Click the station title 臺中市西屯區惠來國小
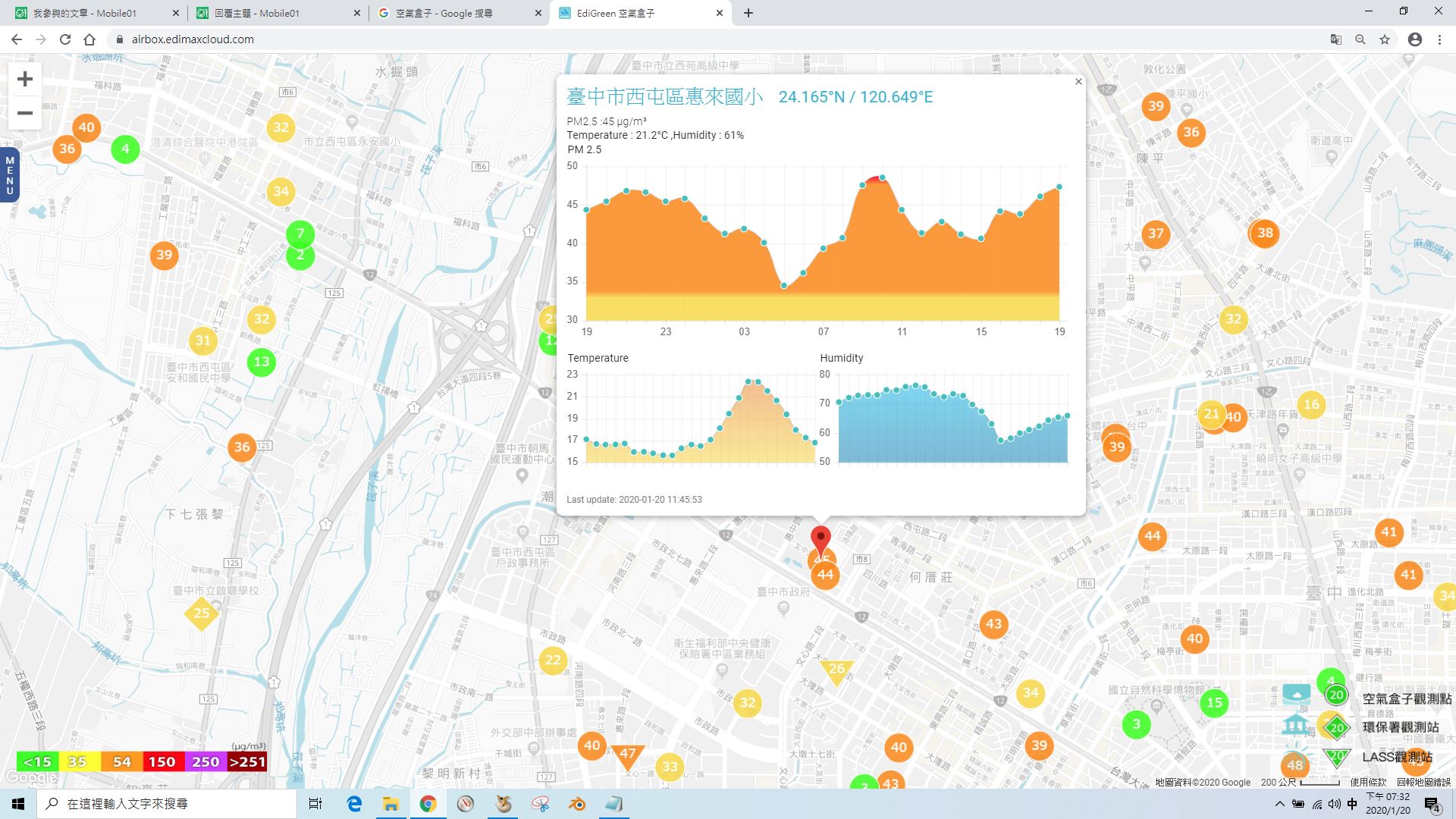Image resolution: width=1456 pixels, height=819 pixels. pyautogui.click(x=664, y=97)
